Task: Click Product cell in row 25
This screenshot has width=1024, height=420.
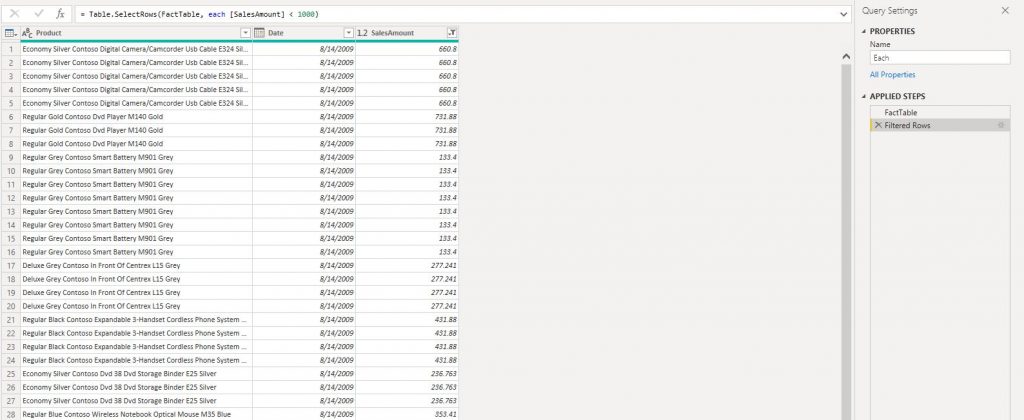Action: [136, 374]
